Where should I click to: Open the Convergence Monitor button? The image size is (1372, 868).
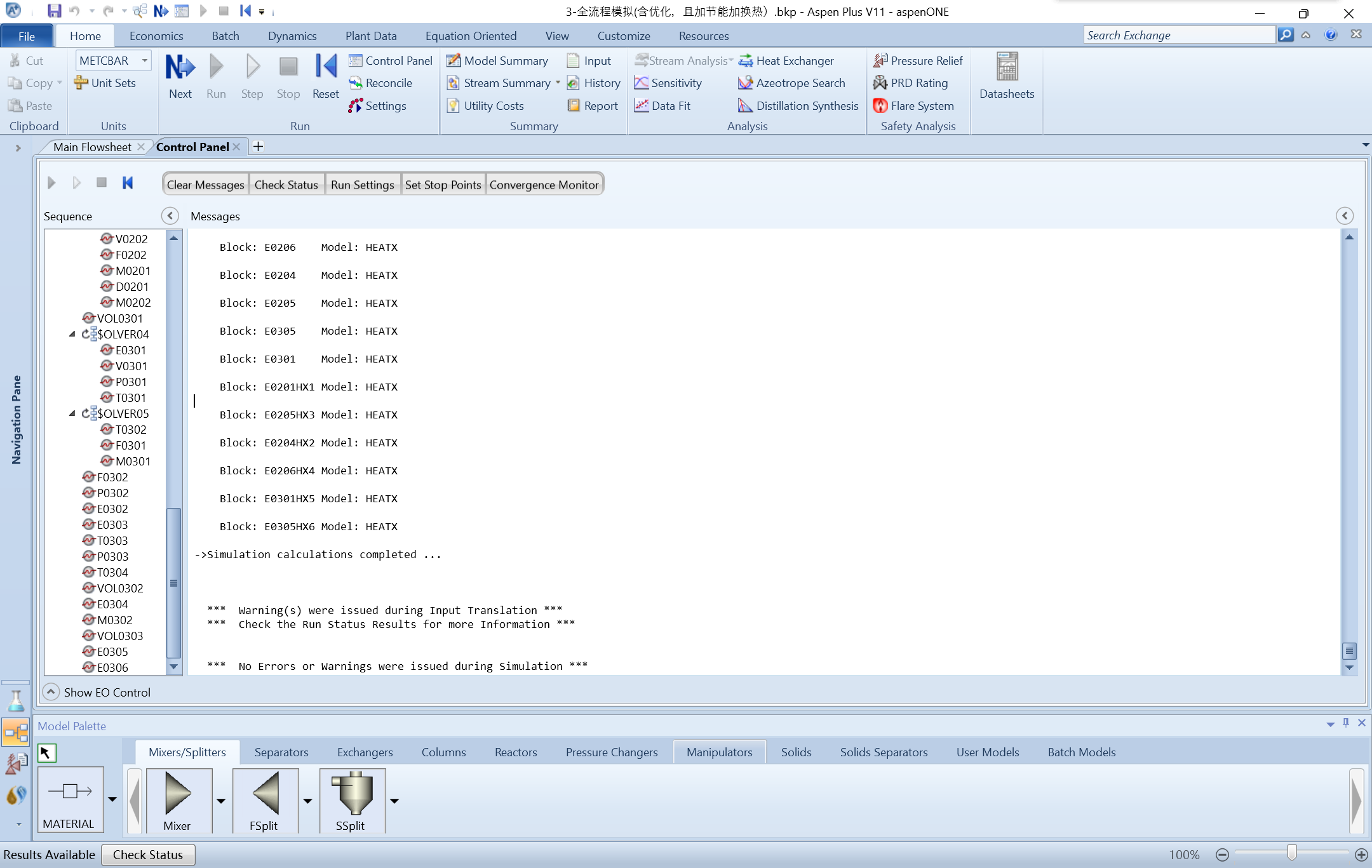coord(544,185)
